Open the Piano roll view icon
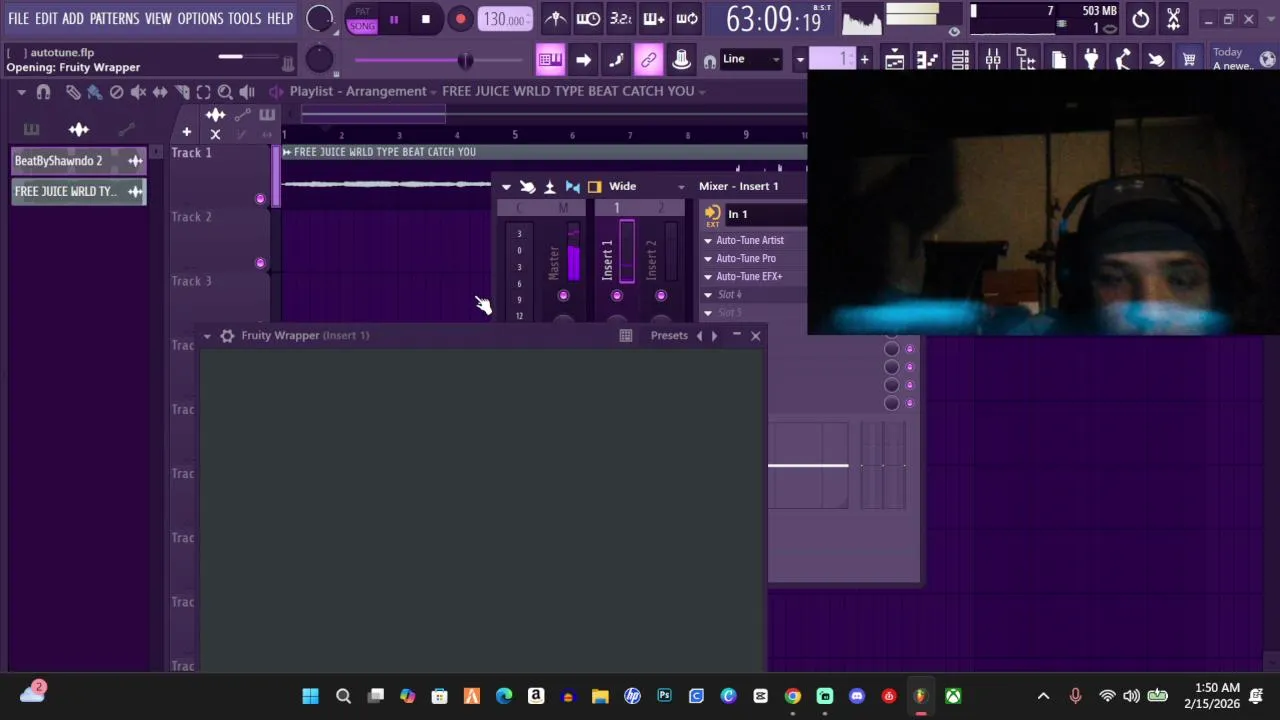 coord(927,60)
